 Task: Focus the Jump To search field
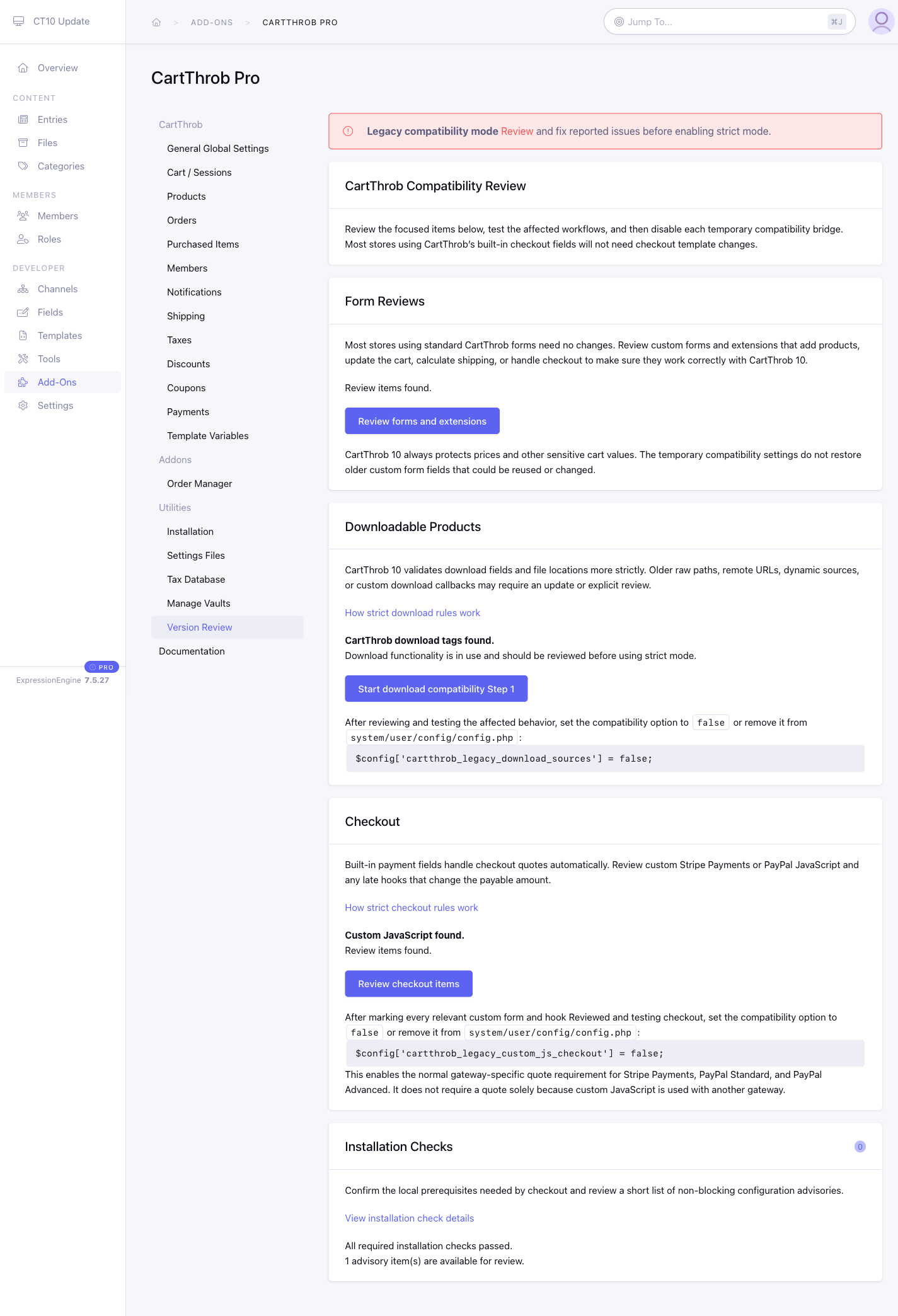pyautogui.click(x=729, y=22)
